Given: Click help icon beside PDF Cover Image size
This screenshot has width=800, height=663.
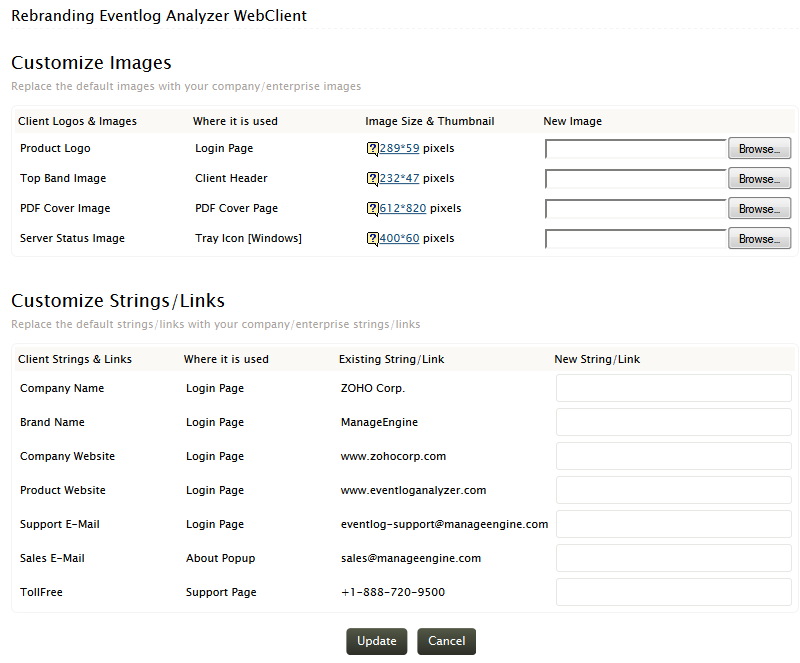Looking at the screenshot, I should (372, 209).
